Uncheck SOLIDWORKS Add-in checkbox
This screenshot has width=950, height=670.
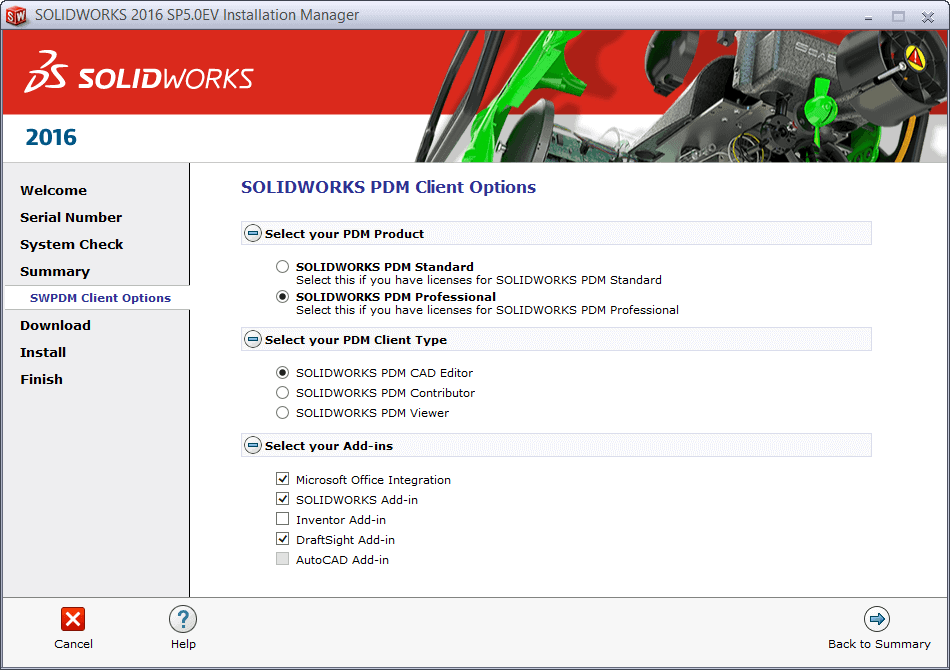click(x=282, y=499)
